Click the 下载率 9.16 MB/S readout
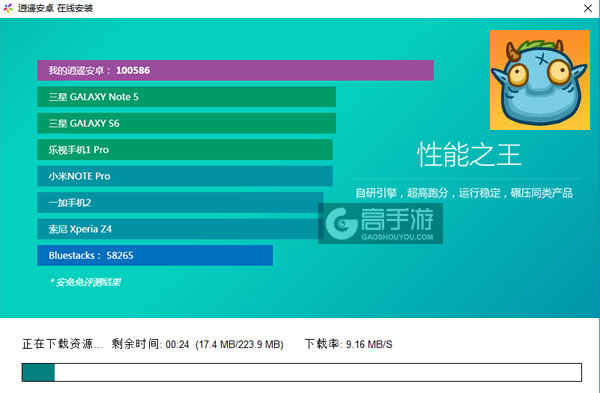 point(349,344)
